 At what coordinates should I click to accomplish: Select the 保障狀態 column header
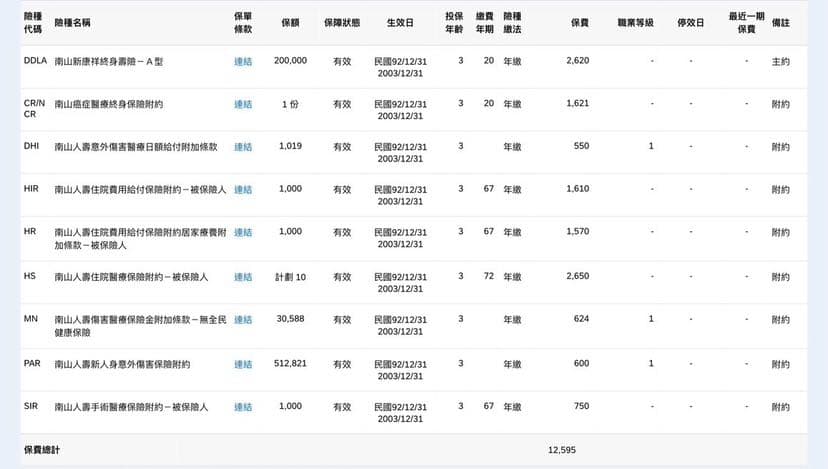tap(342, 23)
